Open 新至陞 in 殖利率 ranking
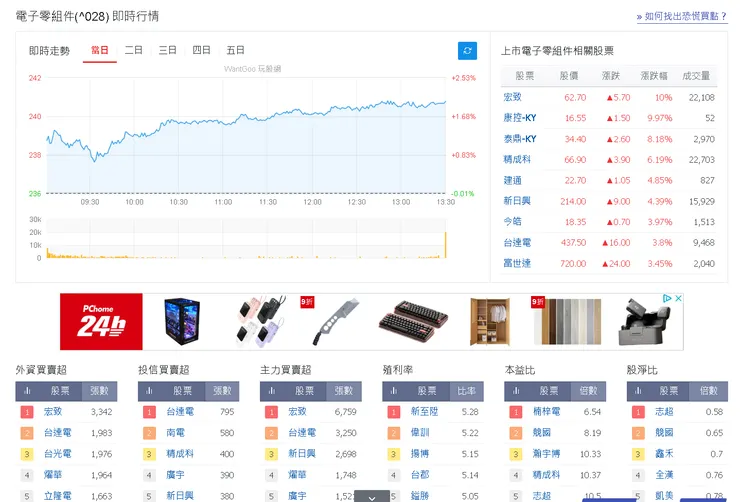This screenshot has height=502, width=740. coord(424,411)
